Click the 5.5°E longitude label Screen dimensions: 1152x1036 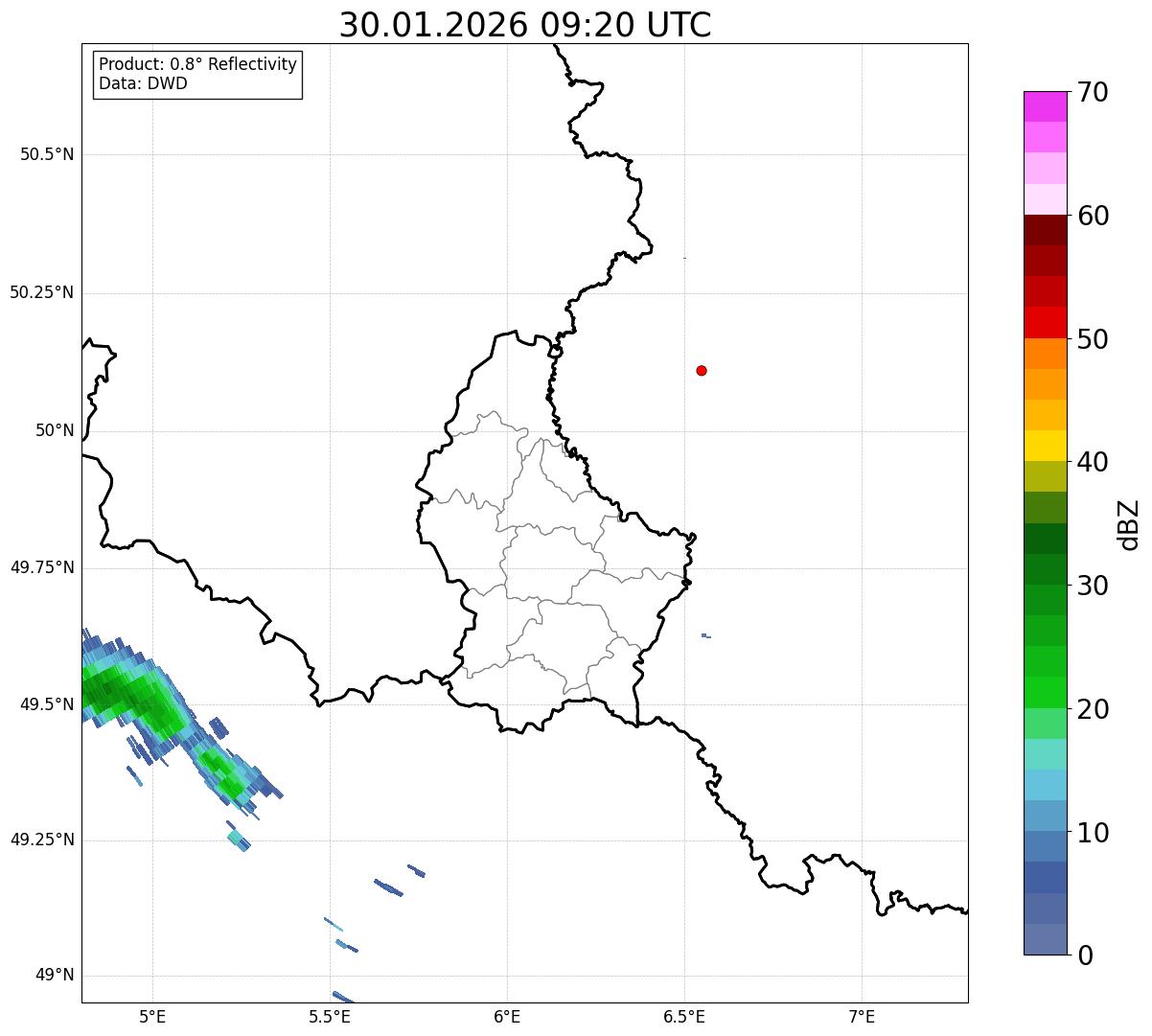331,1016
